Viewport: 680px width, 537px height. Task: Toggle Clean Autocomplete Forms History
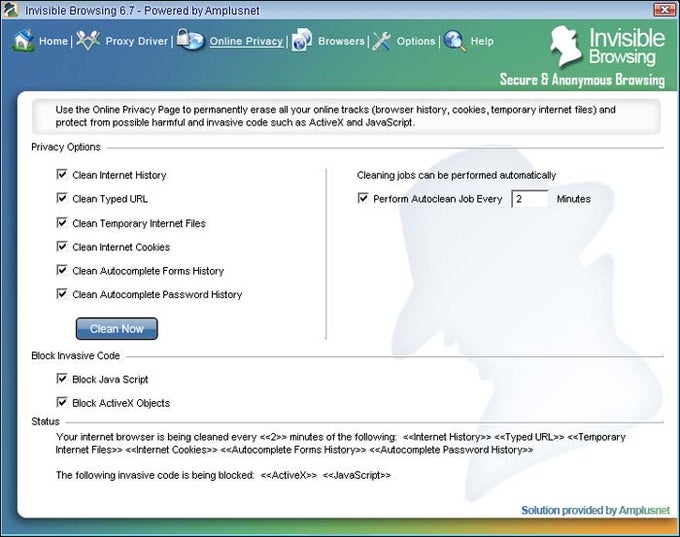[x=62, y=270]
